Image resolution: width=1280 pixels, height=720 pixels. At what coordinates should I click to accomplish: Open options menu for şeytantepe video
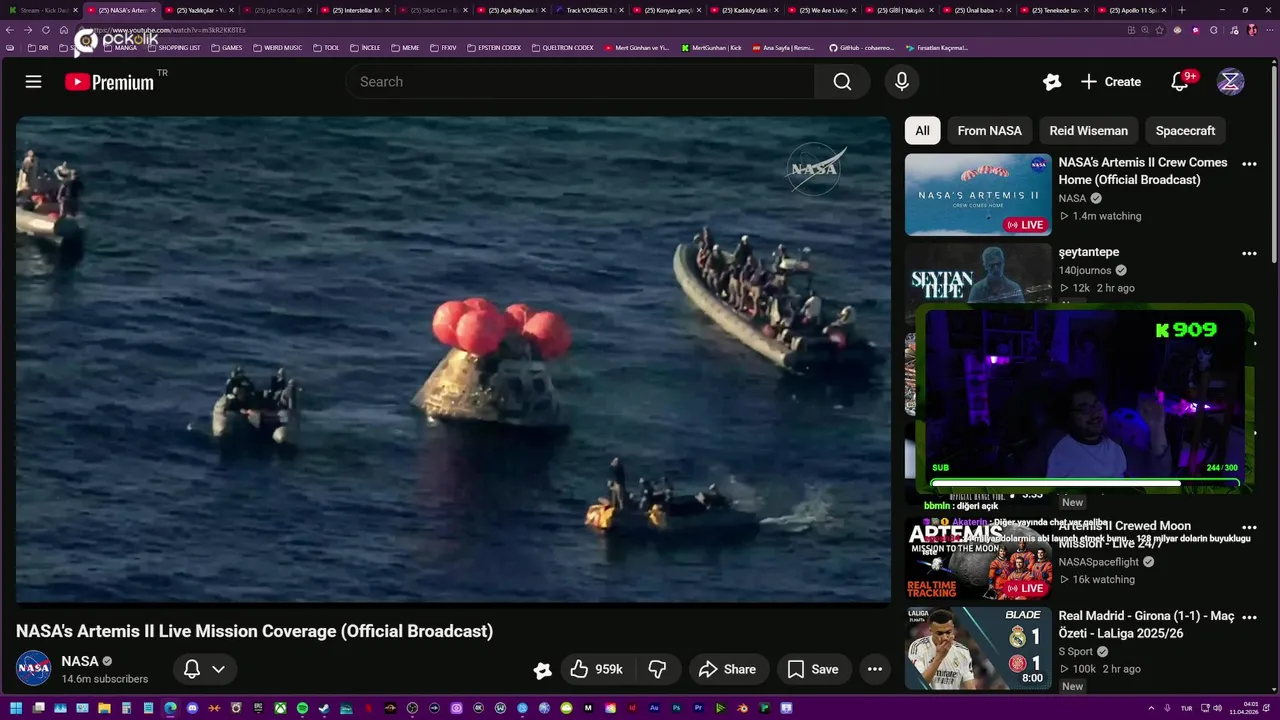[x=1249, y=254]
